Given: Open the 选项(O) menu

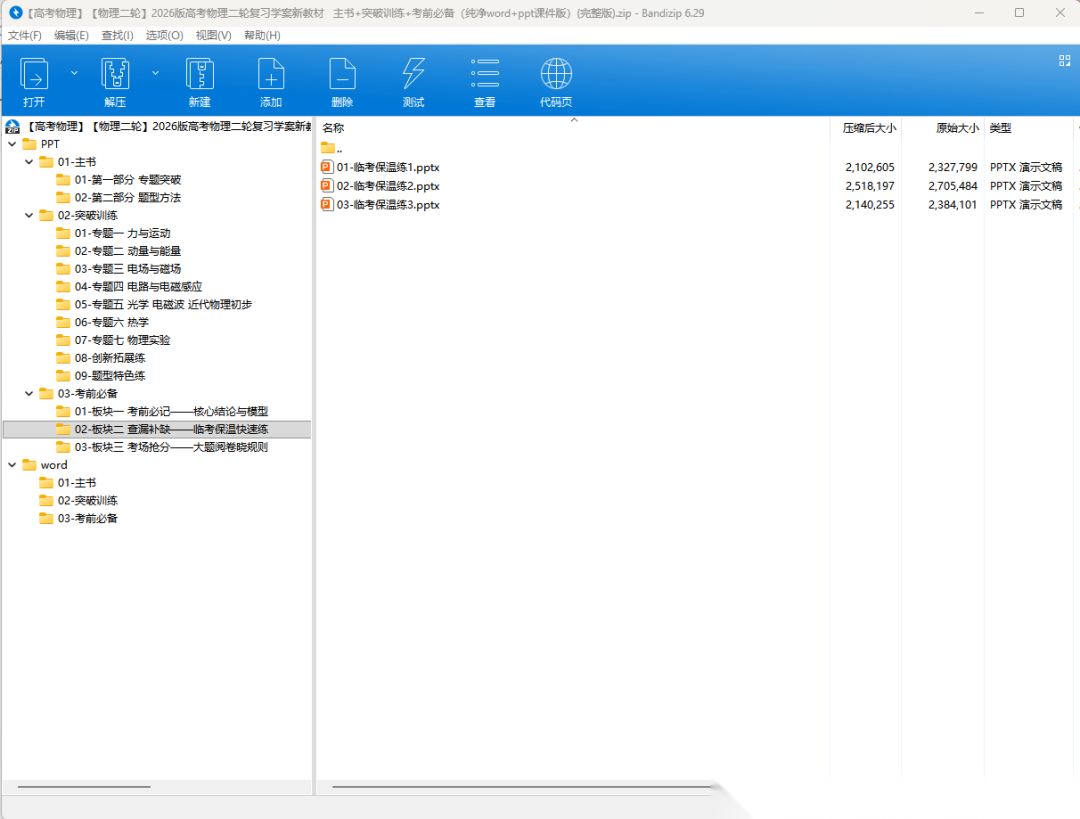Looking at the screenshot, I should tap(164, 35).
